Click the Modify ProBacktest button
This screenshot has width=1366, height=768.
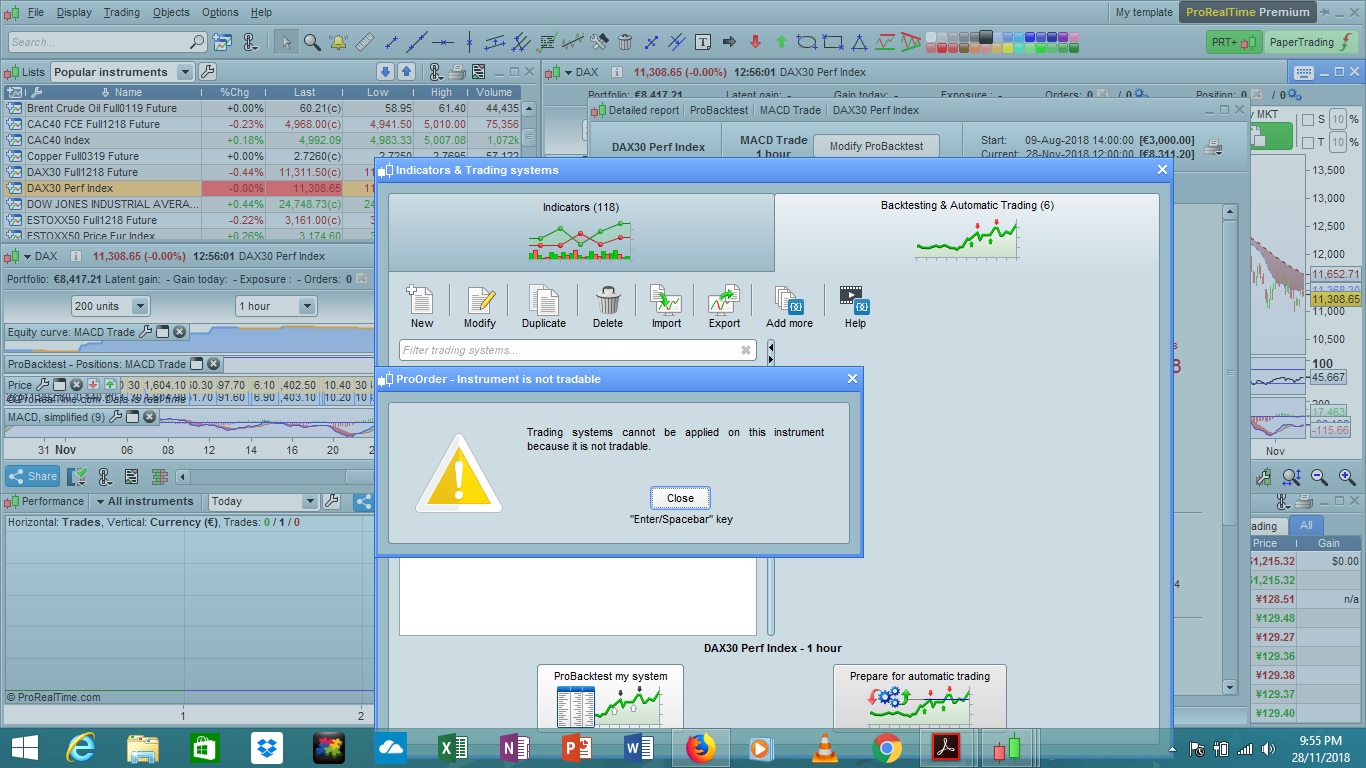(x=876, y=146)
